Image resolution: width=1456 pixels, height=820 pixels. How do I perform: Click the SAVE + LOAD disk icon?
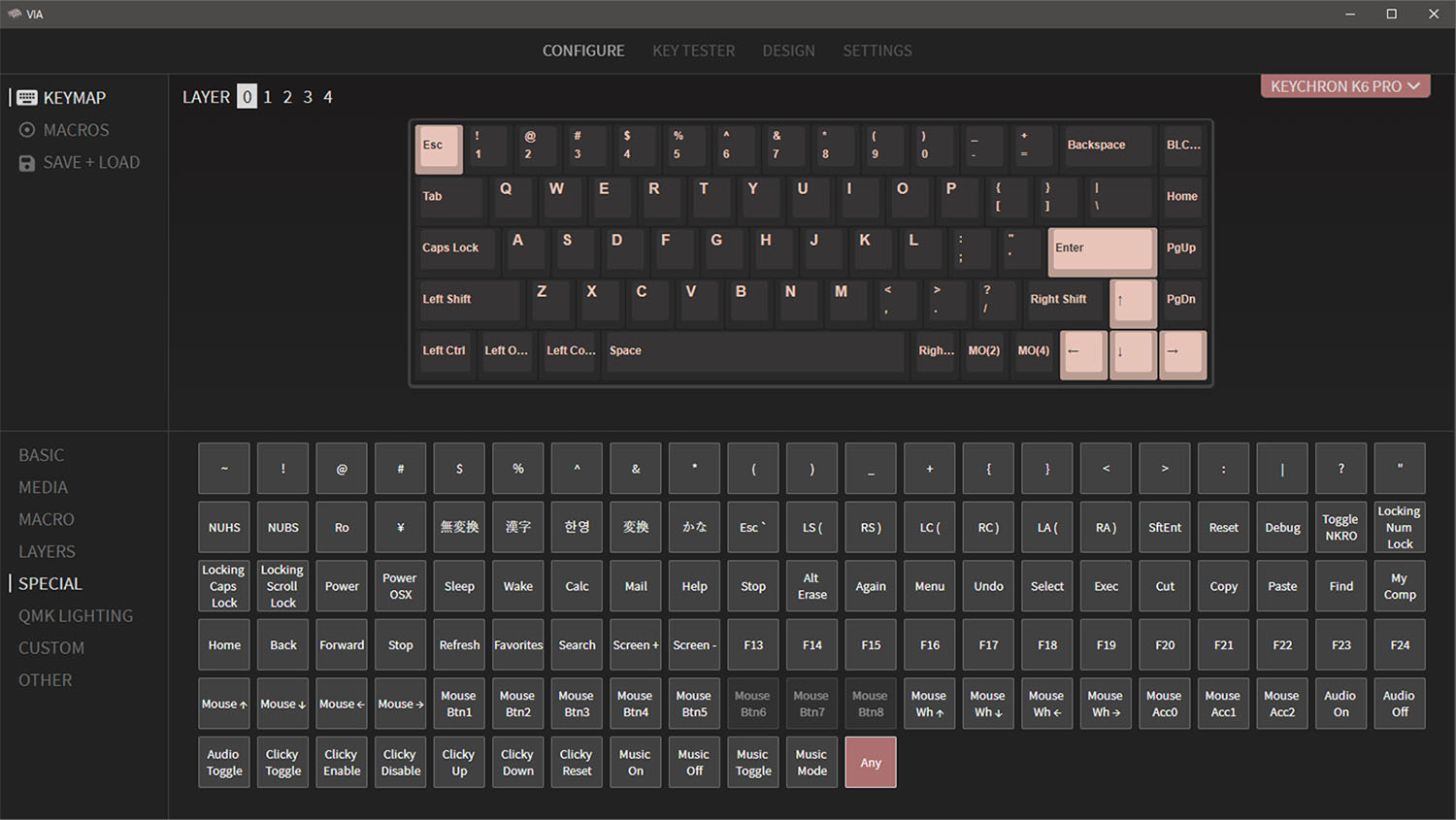click(26, 162)
